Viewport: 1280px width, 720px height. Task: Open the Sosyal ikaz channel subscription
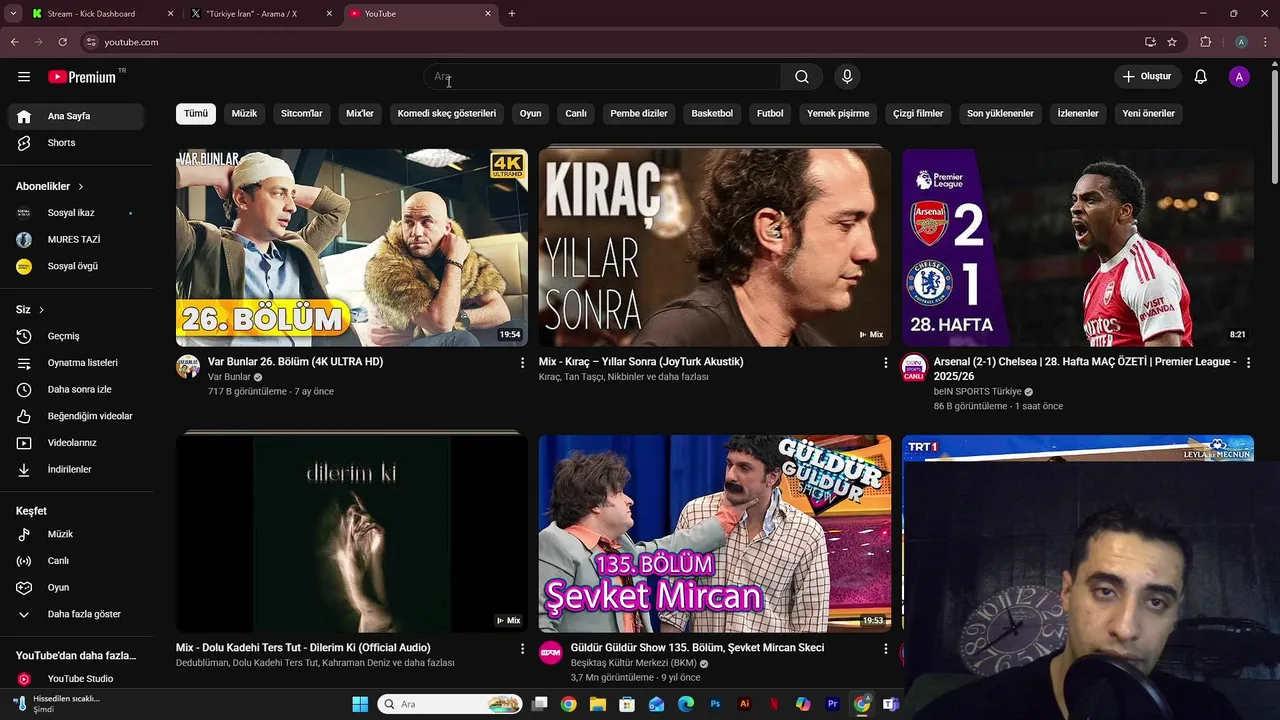tap(76, 213)
